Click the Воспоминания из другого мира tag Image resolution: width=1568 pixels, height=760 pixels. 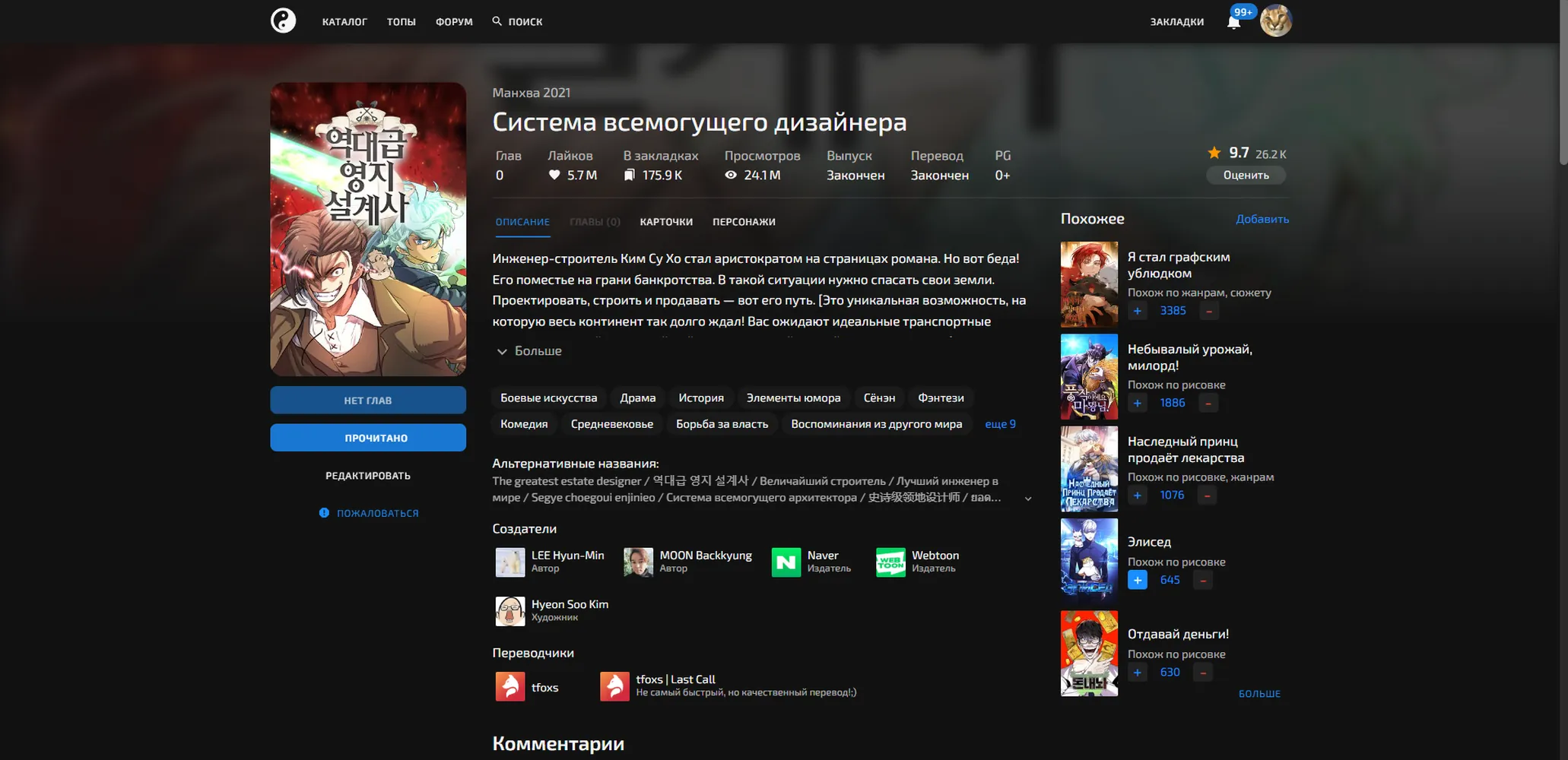click(x=876, y=424)
